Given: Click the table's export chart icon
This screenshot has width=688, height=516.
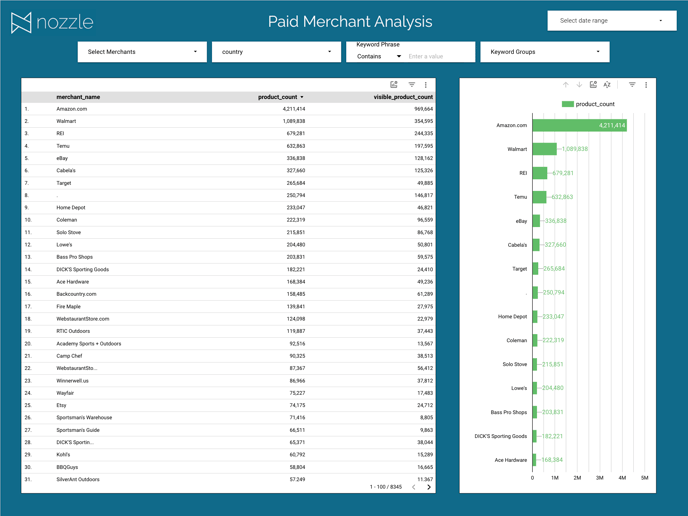Looking at the screenshot, I should [394, 85].
